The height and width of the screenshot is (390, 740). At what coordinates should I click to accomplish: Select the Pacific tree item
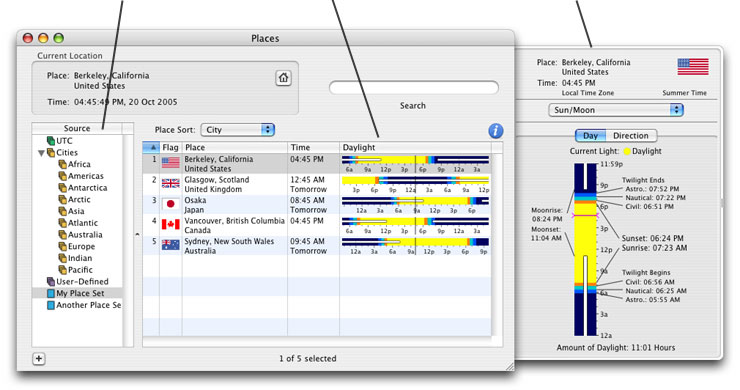pyautogui.click(x=80, y=270)
